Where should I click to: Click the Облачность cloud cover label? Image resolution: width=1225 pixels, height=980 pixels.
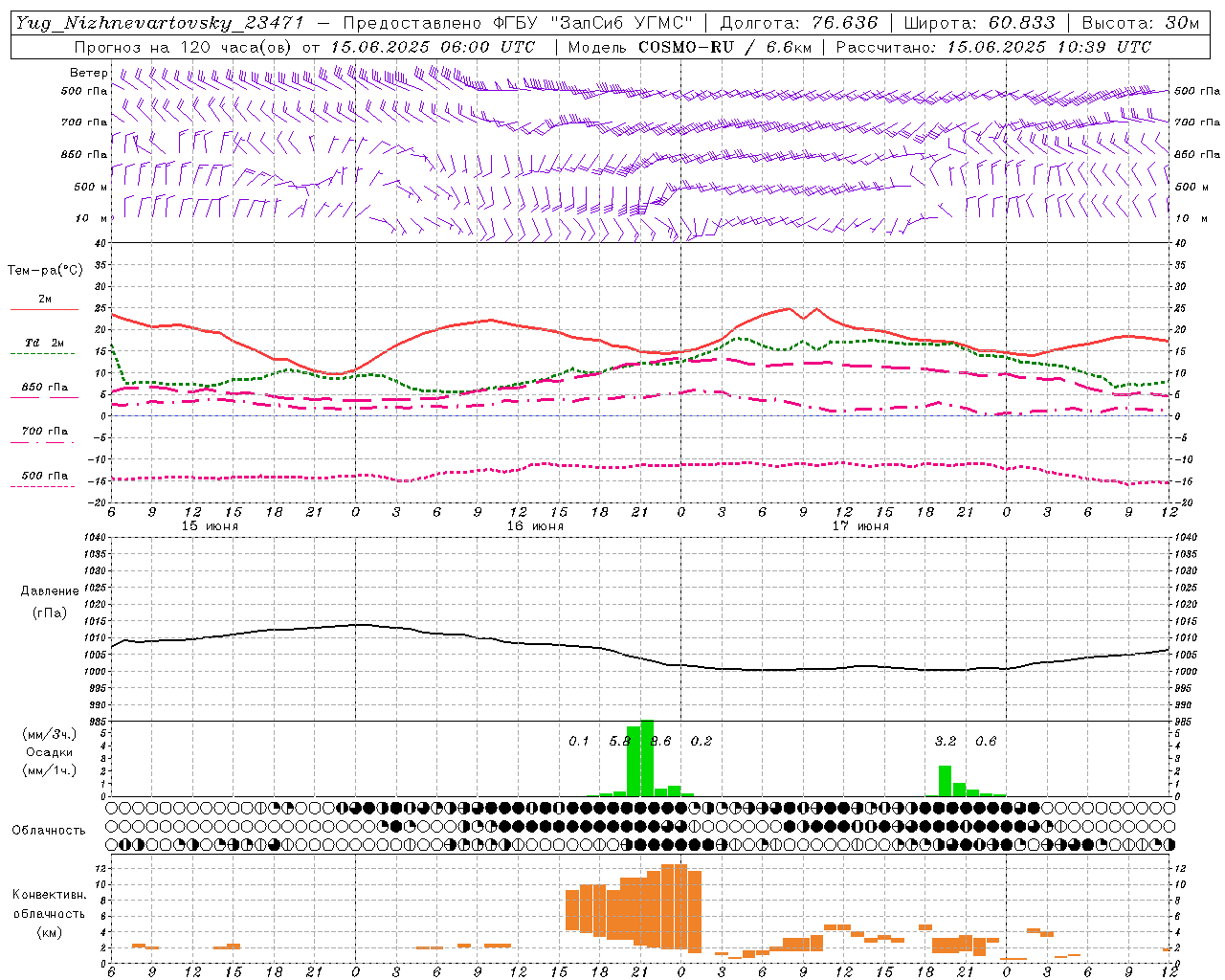point(49,830)
